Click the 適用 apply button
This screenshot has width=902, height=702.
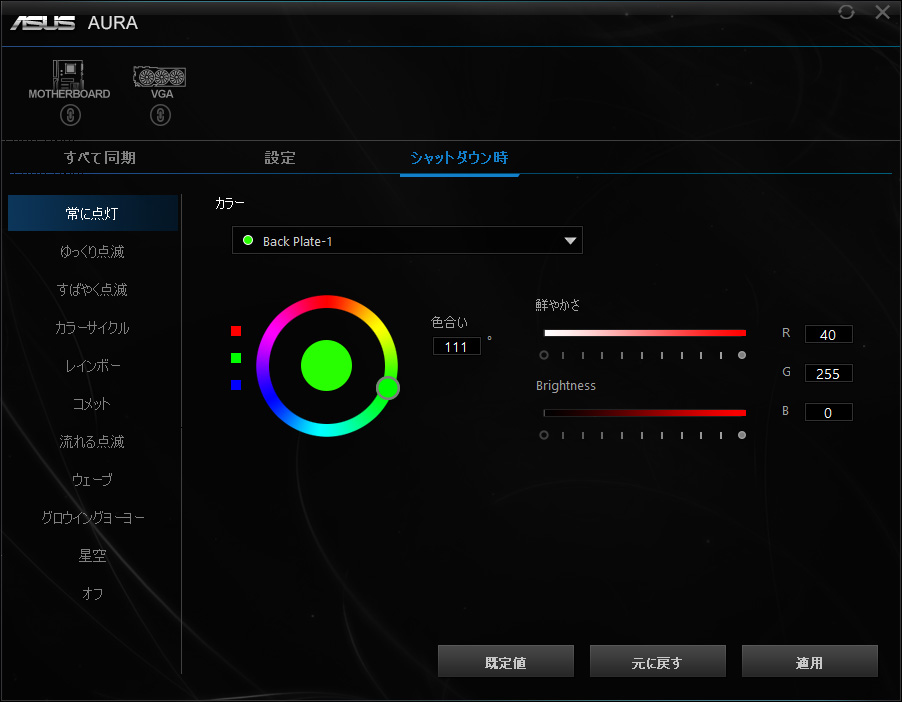click(x=809, y=661)
